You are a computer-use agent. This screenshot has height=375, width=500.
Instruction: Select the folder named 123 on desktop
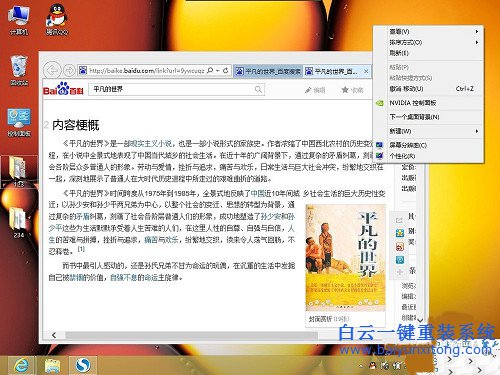[x=19, y=171]
